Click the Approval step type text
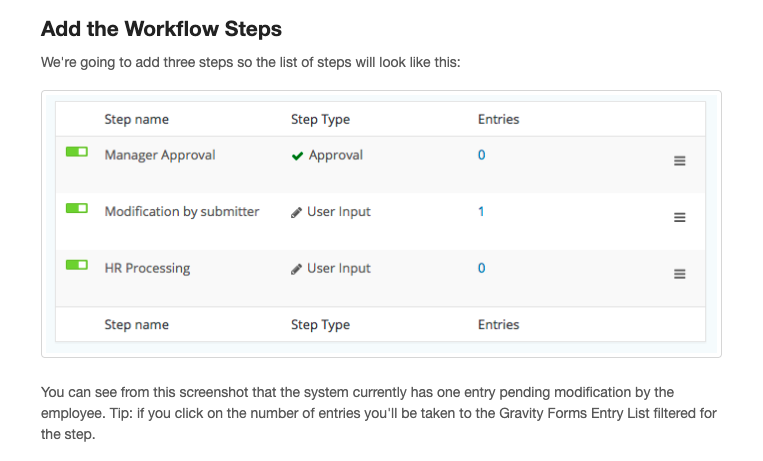763x461 pixels. [336, 155]
